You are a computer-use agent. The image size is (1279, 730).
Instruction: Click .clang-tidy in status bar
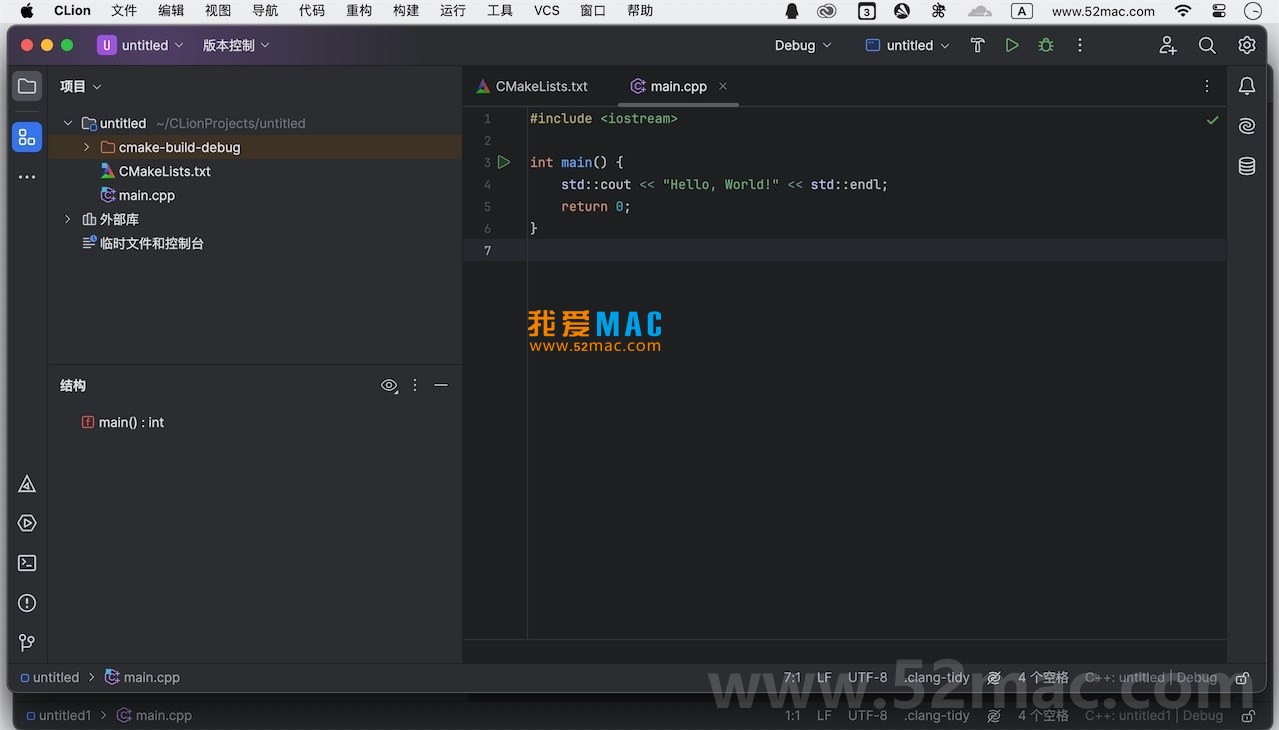(x=937, y=678)
